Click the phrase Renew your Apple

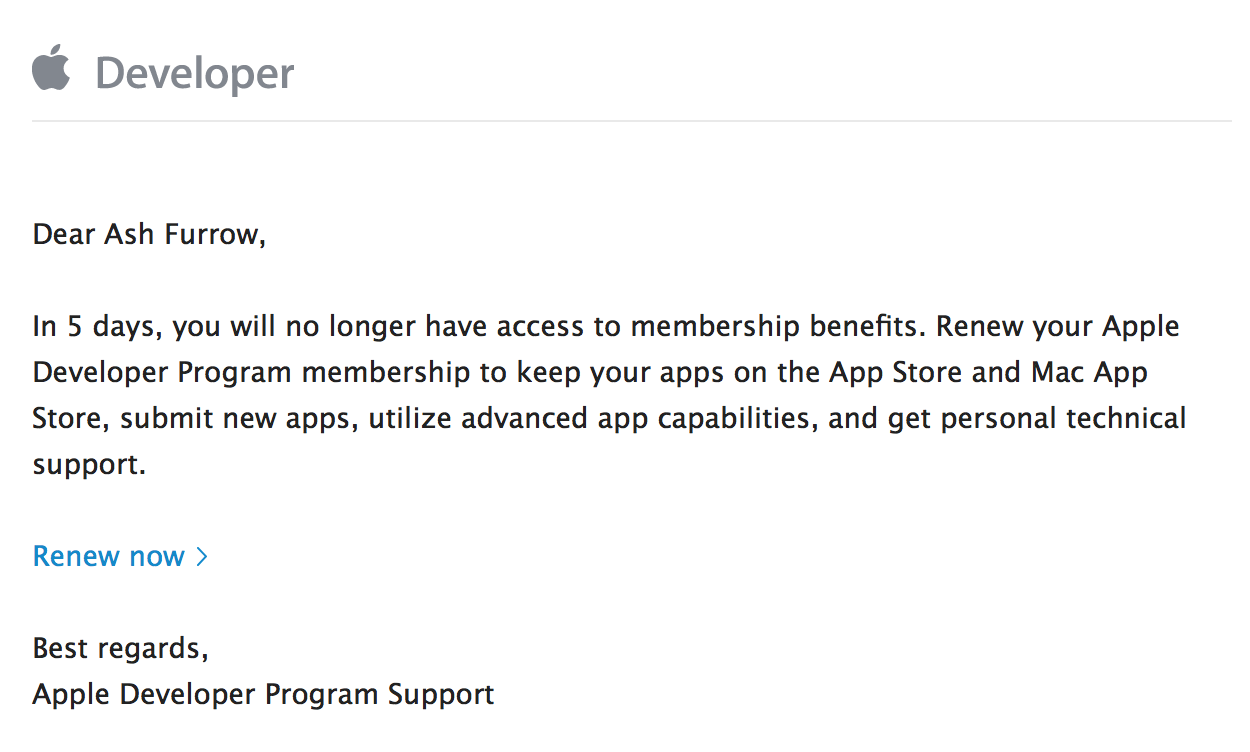point(1058,326)
